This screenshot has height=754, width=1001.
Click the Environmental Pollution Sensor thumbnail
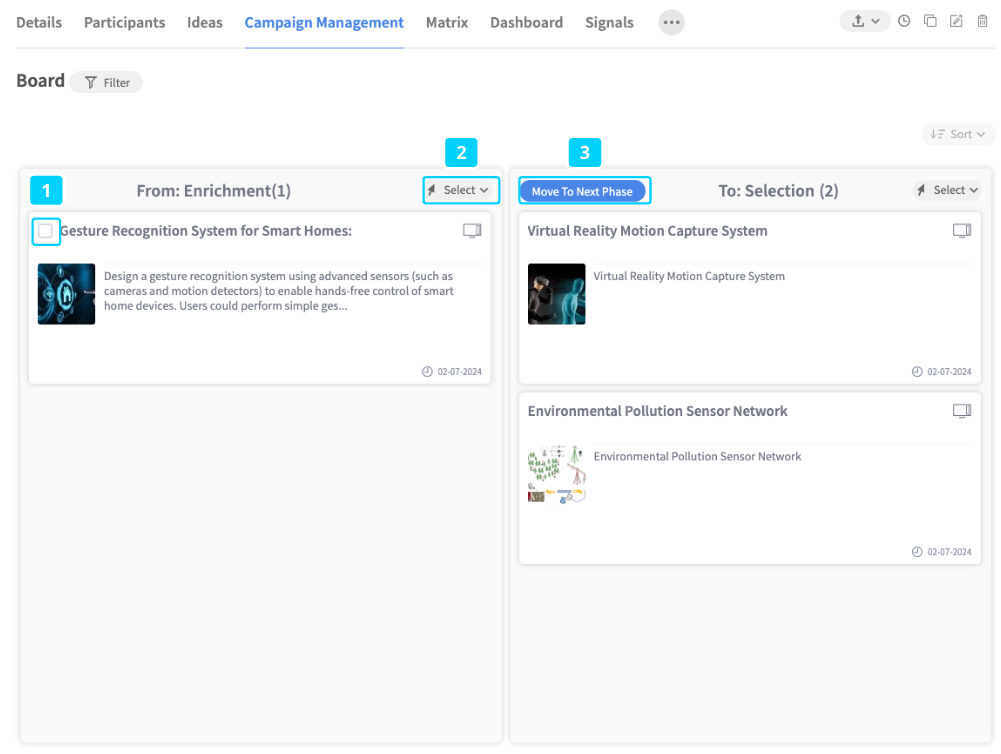(x=557, y=474)
